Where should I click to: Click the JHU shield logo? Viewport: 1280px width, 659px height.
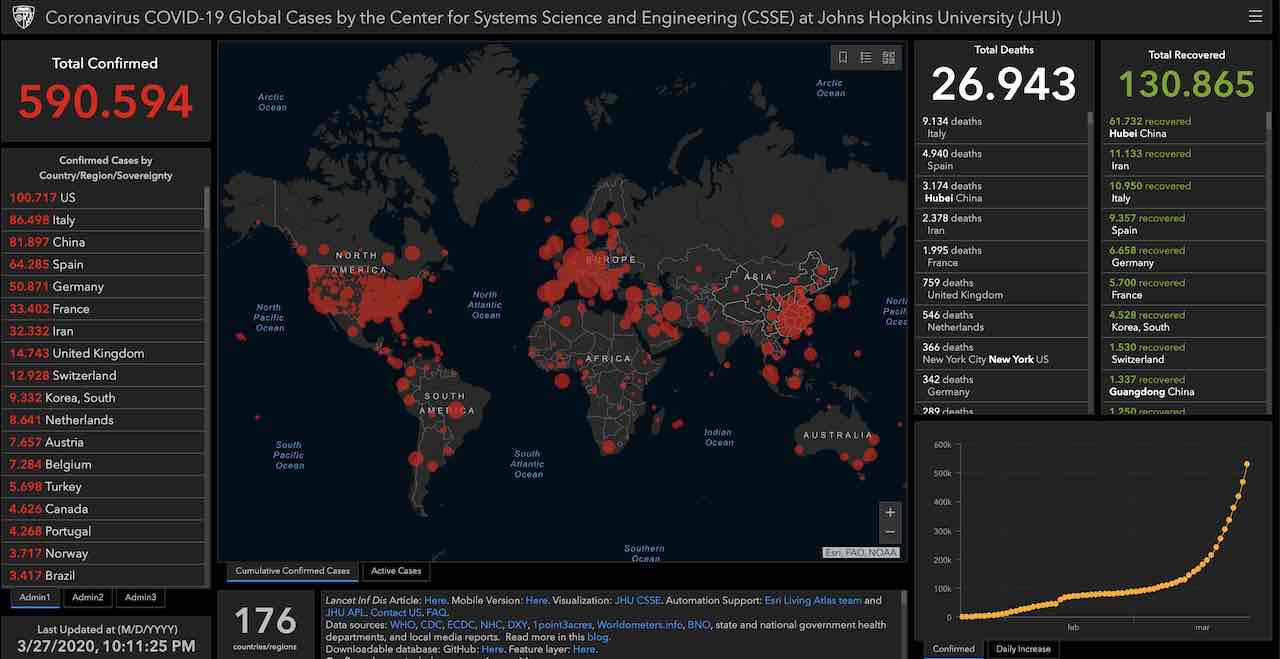(23, 17)
